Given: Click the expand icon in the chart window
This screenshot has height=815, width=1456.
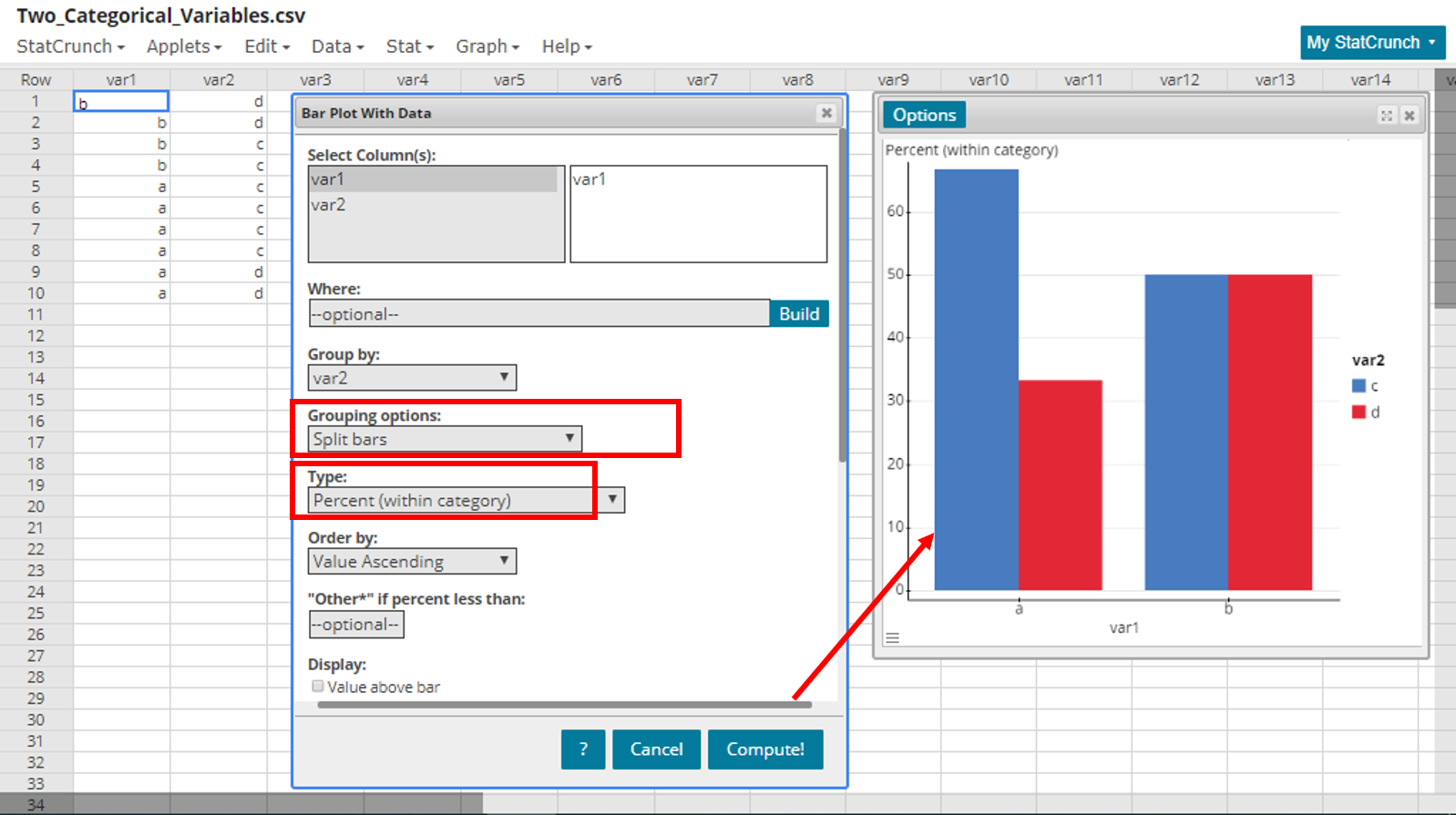Looking at the screenshot, I should click(1386, 116).
